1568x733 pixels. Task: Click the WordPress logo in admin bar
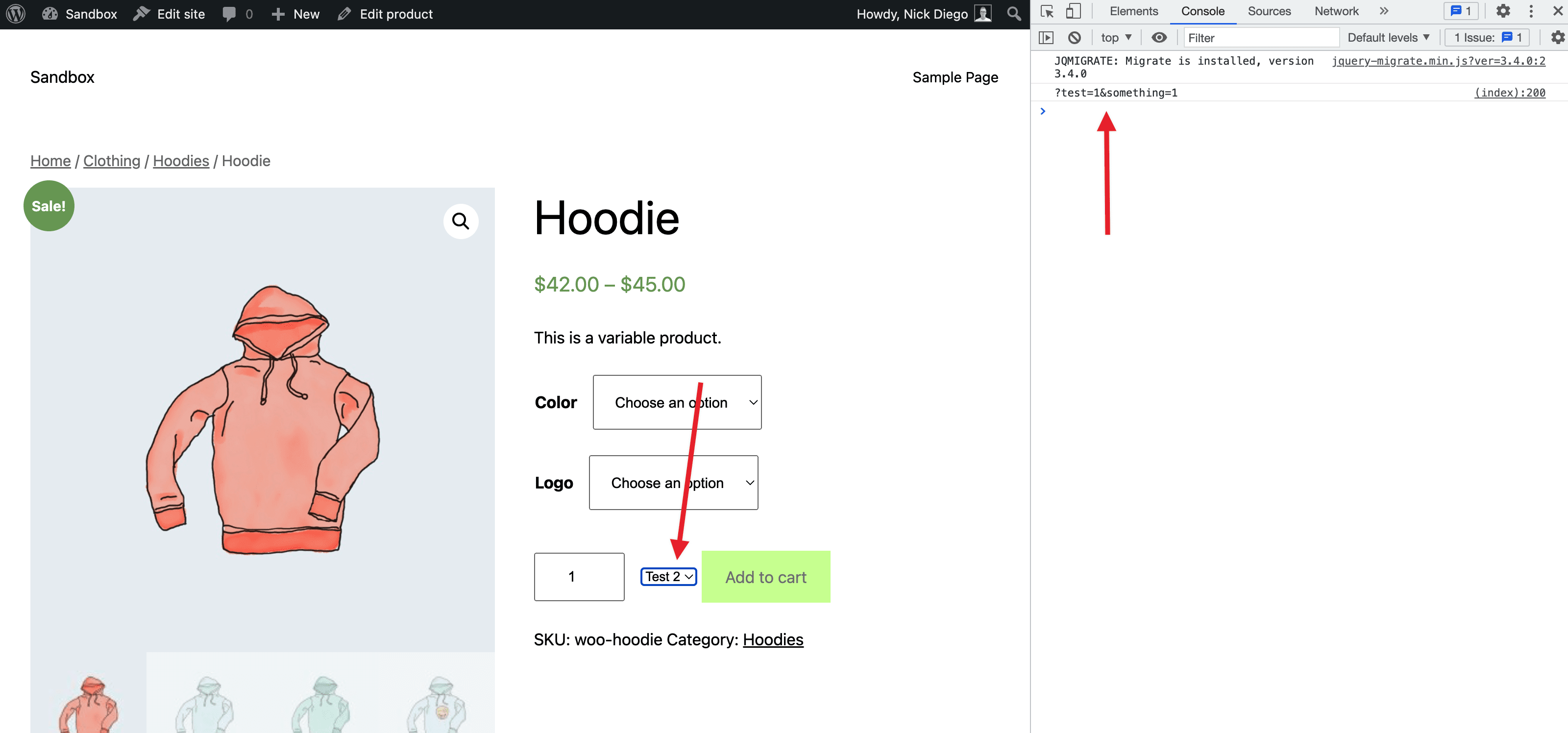16,14
